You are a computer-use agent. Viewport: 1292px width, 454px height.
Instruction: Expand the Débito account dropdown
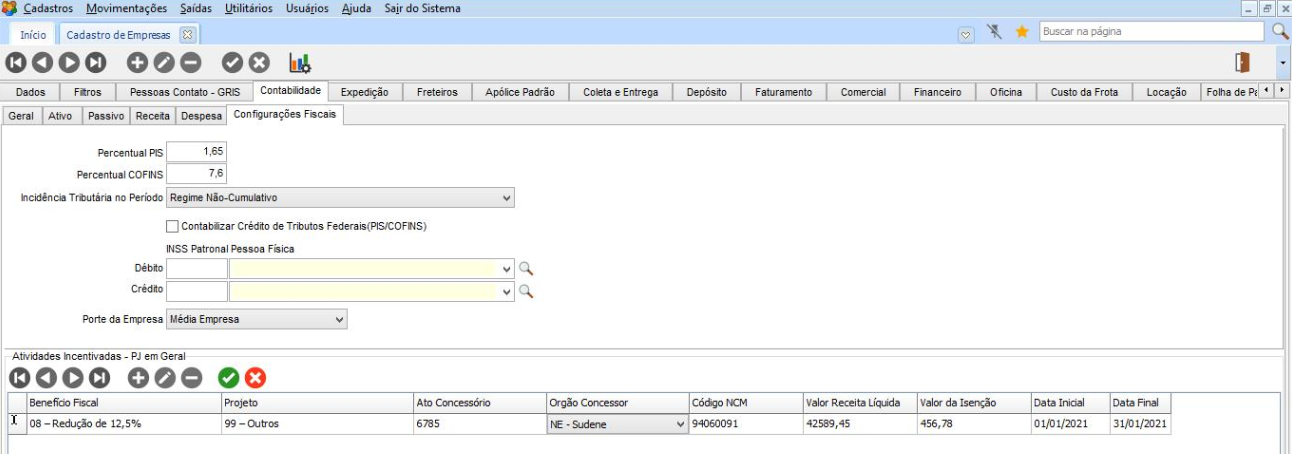[x=507, y=269]
